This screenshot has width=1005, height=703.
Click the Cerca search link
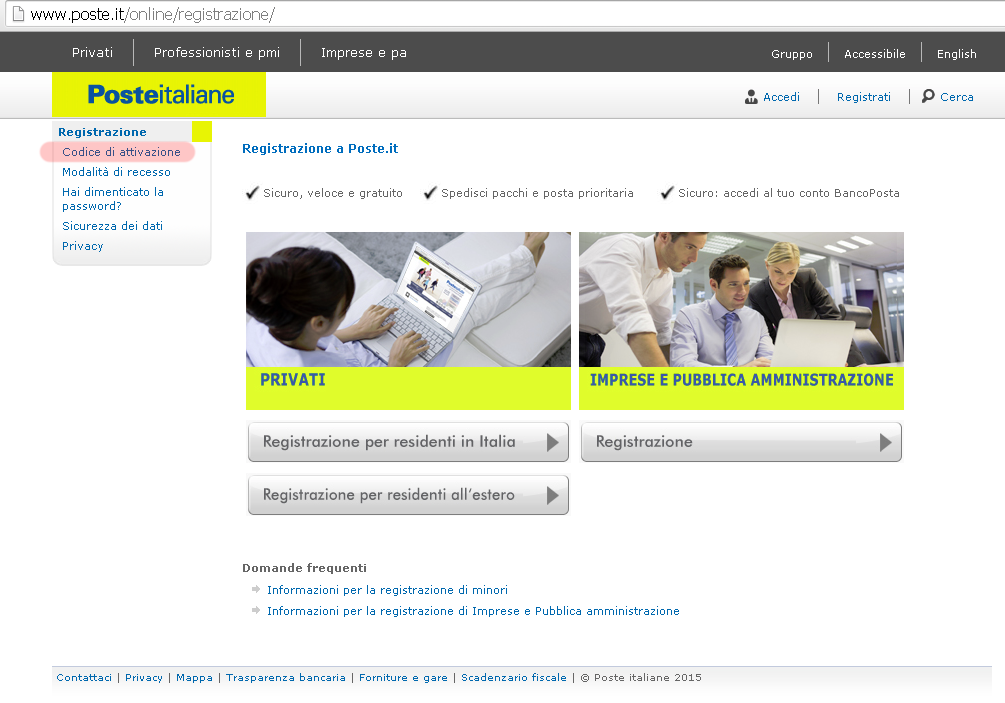957,97
